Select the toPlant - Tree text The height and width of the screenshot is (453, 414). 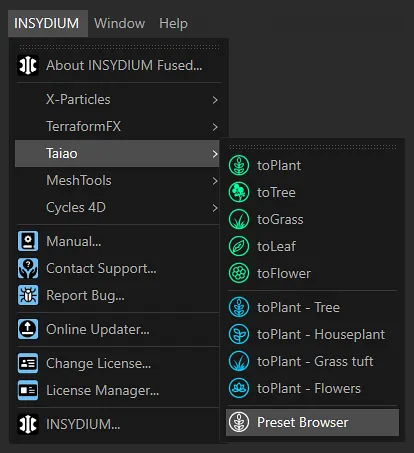pyautogui.click(x=298, y=308)
